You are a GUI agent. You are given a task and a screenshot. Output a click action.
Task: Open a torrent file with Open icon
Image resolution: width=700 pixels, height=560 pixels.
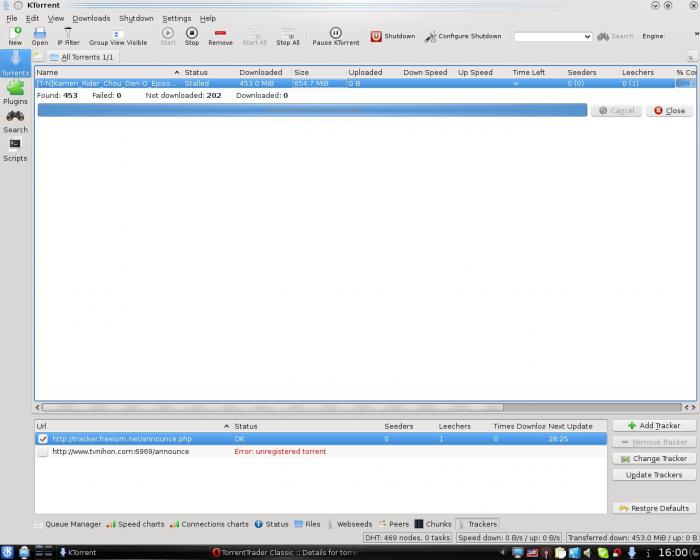[40, 36]
